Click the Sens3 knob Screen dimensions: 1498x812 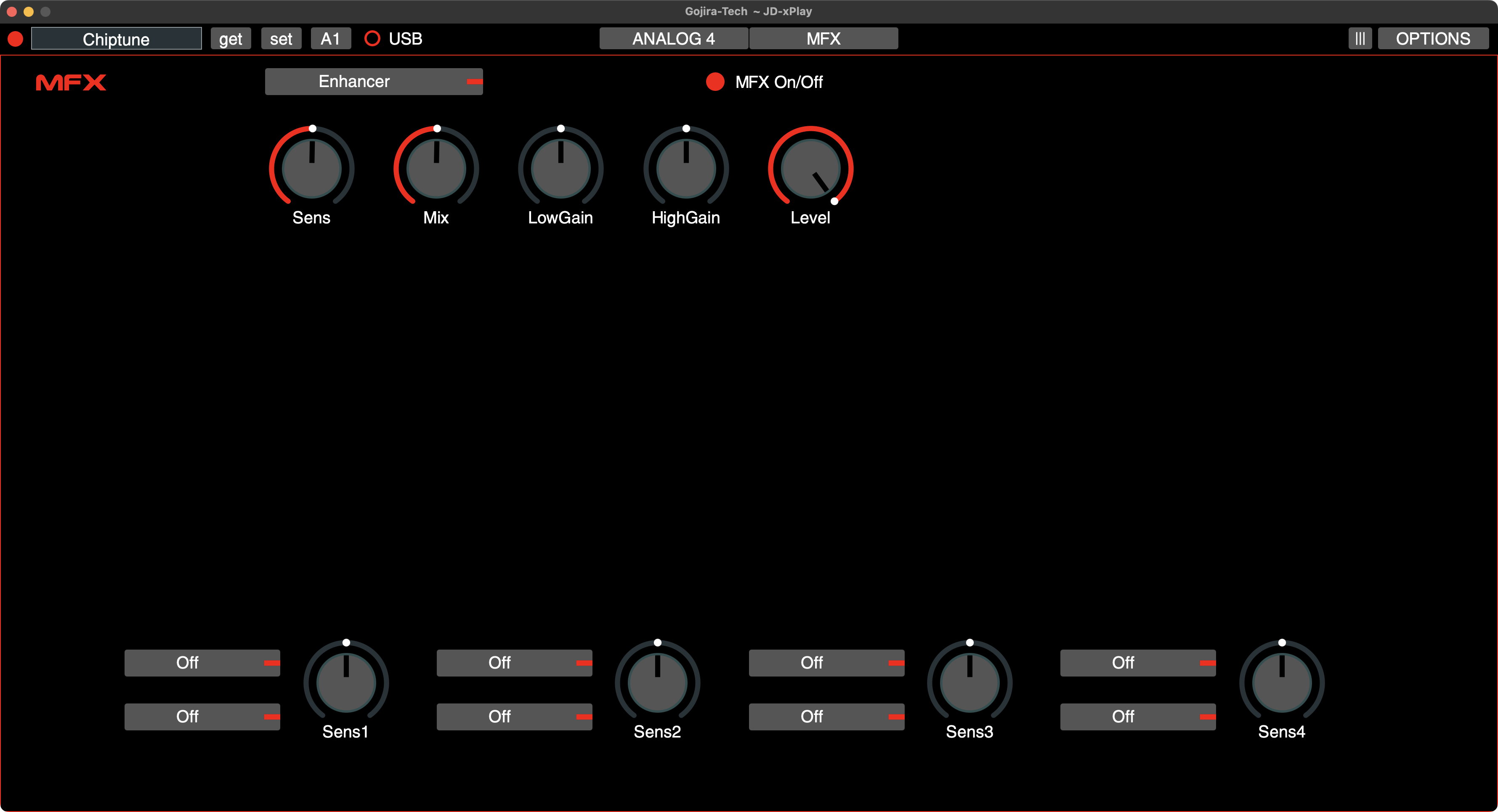tap(970, 682)
